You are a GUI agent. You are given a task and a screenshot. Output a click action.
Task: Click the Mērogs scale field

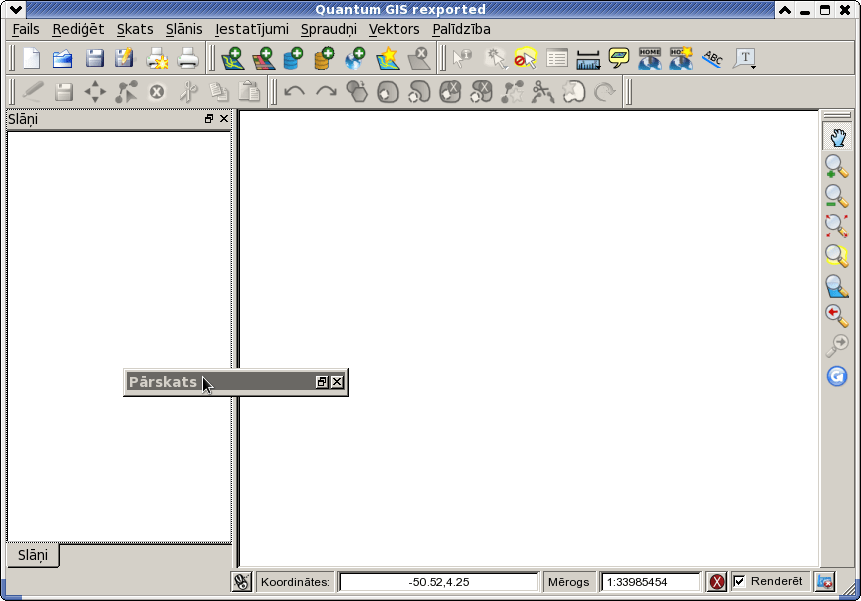(651, 582)
